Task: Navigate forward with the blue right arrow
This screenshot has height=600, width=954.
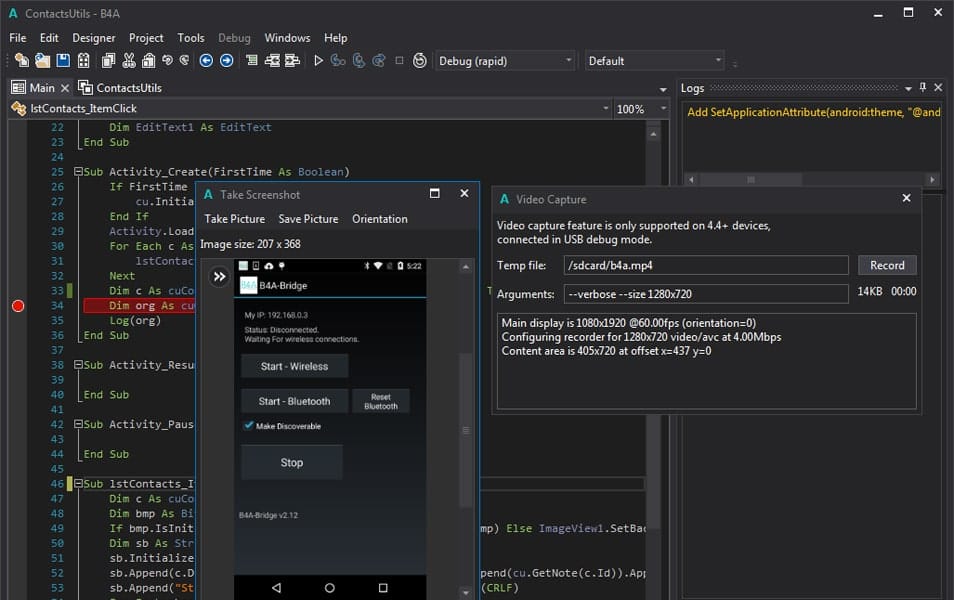Action: [226, 61]
